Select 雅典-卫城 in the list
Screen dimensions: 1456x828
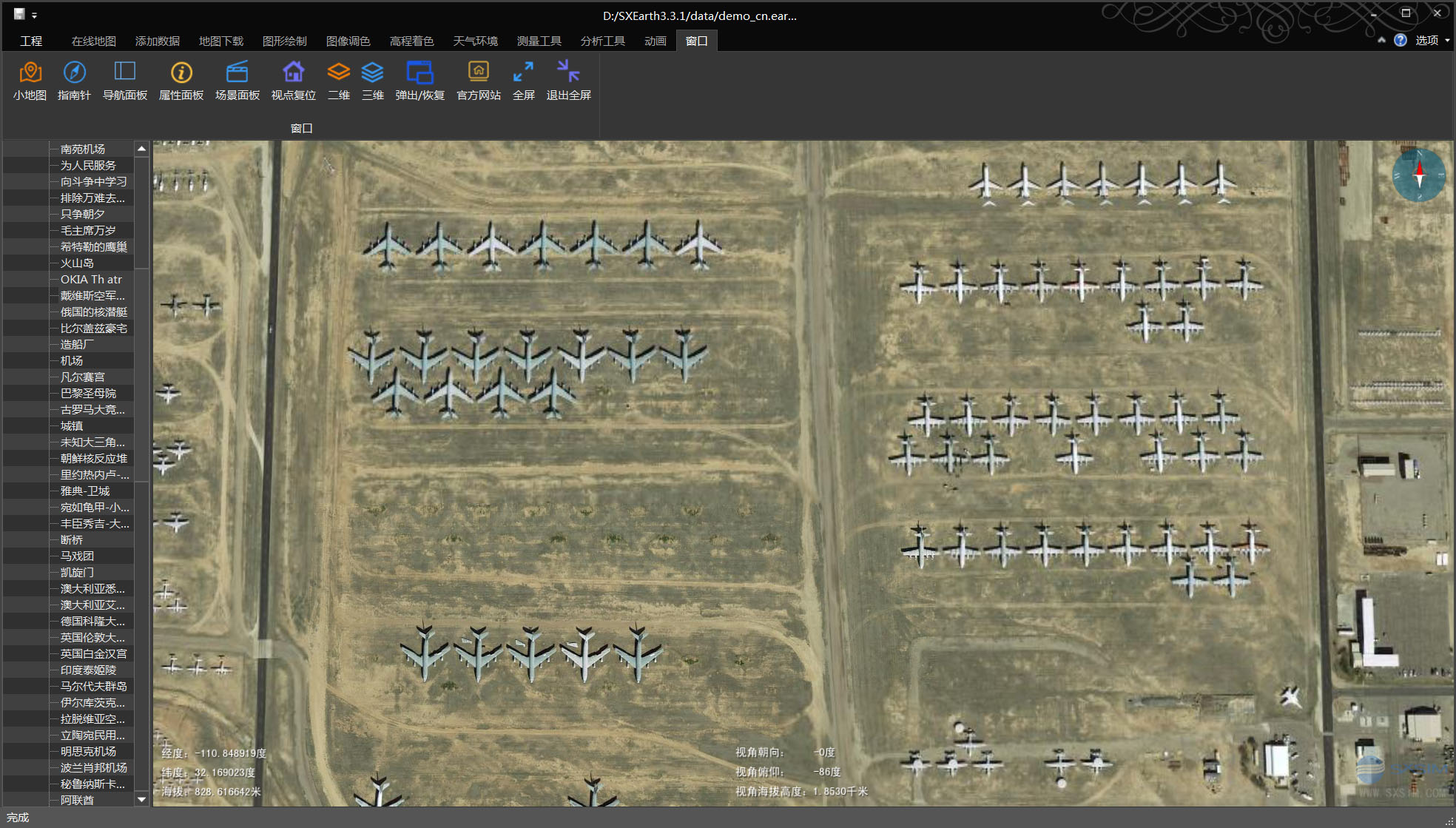click(x=85, y=491)
